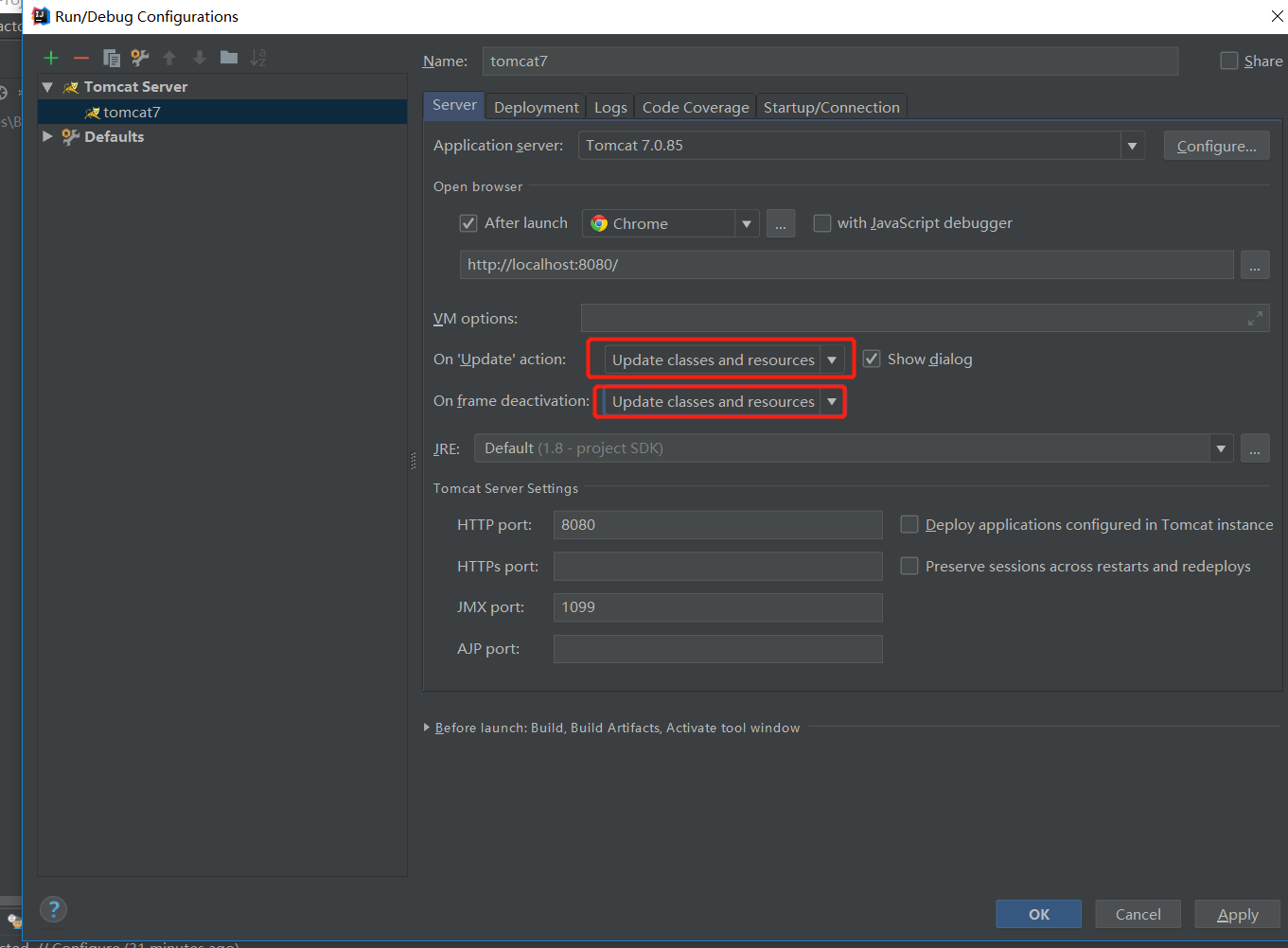This screenshot has width=1288, height=948.
Task: Open edit defaults wrench icon
Action: 140,58
